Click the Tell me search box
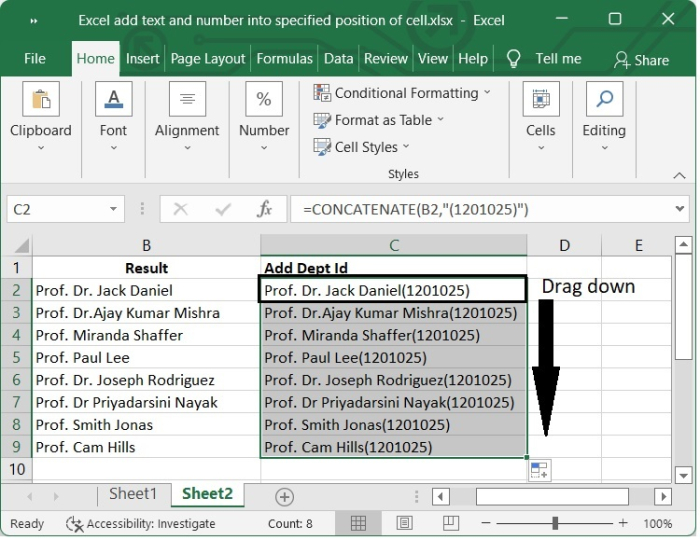The width and height of the screenshot is (700, 540). click(x=558, y=59)
